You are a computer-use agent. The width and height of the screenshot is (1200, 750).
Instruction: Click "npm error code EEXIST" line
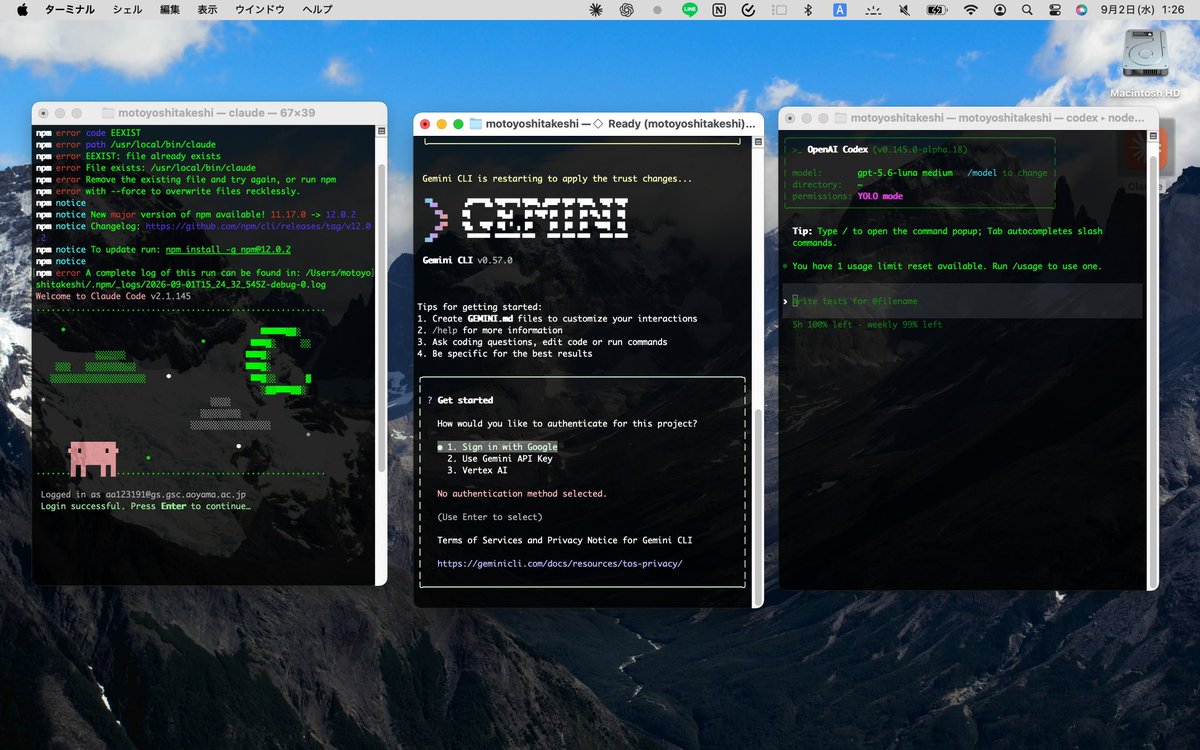point(87,132)
